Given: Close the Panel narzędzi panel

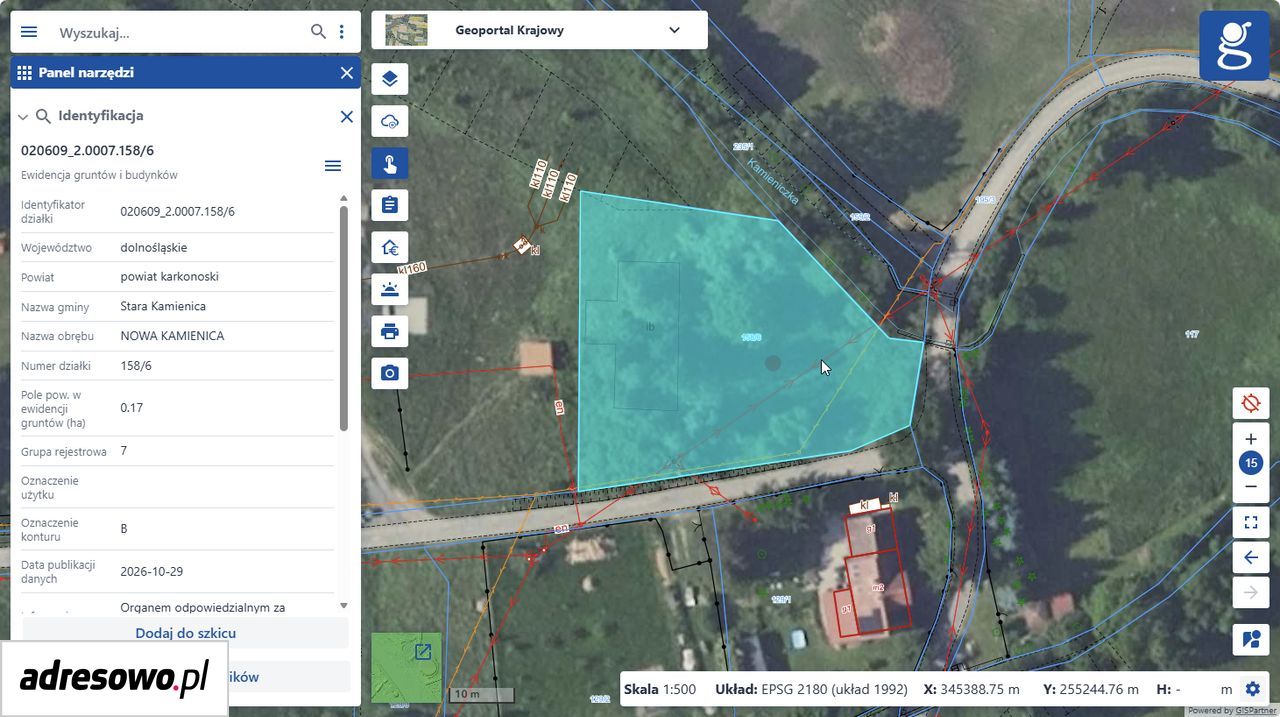Looking at the screenshot, I should tap(347, 73).
